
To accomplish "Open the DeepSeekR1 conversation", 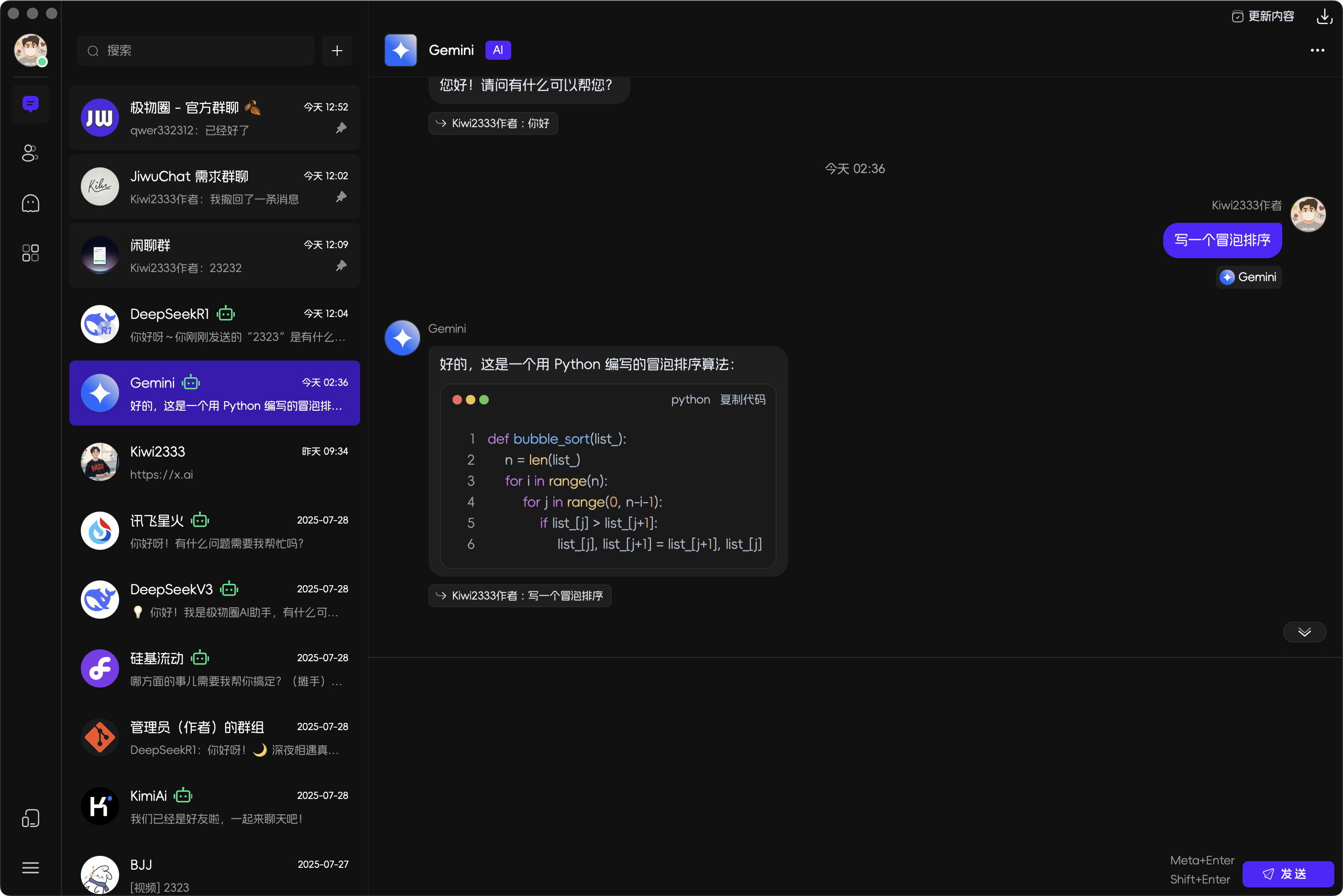I will point(214,324).
